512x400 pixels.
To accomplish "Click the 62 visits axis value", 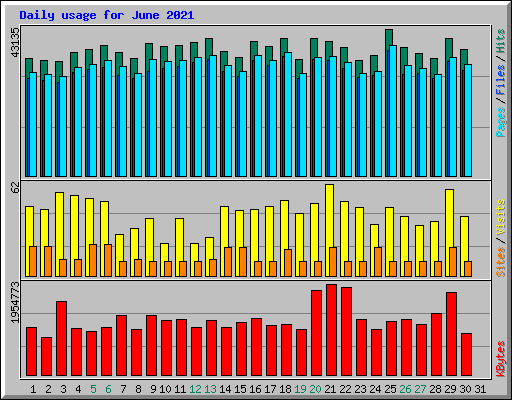I will [x=15, y=188].
